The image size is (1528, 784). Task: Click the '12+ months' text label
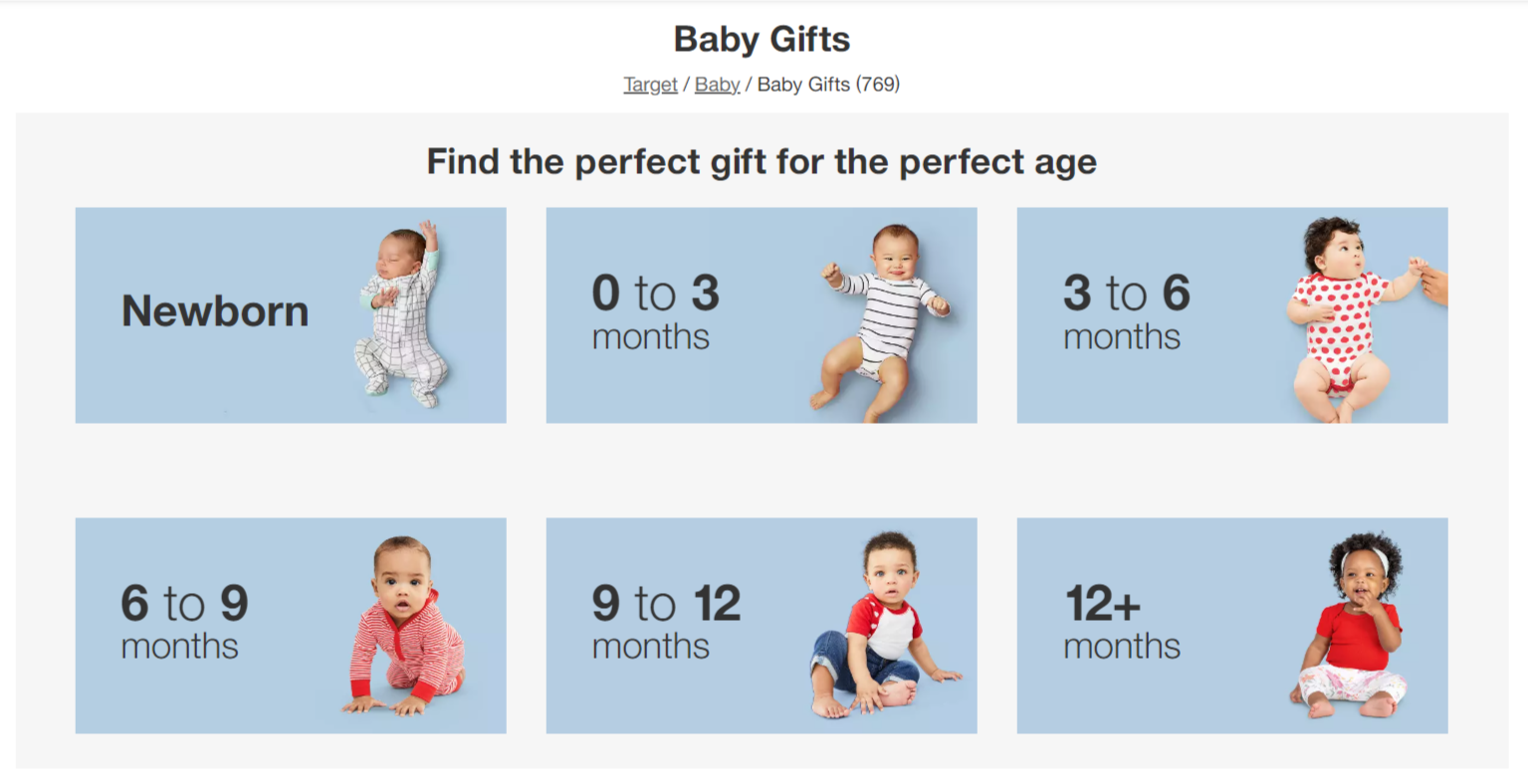click(x=1121, y=622)
